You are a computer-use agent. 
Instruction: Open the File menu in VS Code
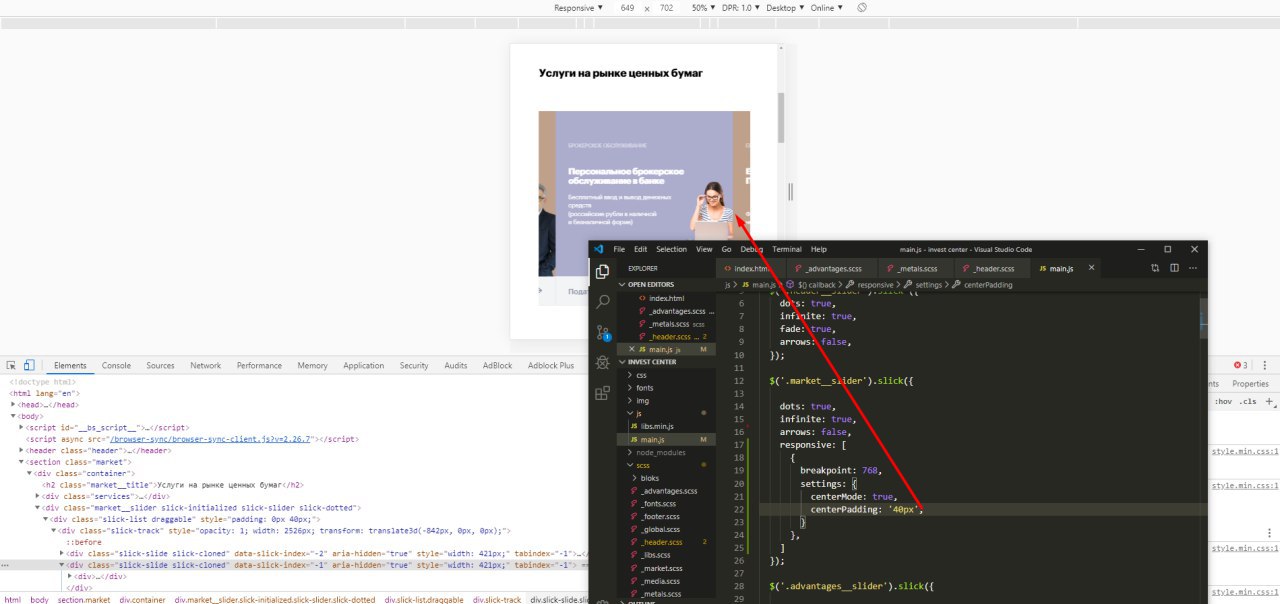click(619, 249)
